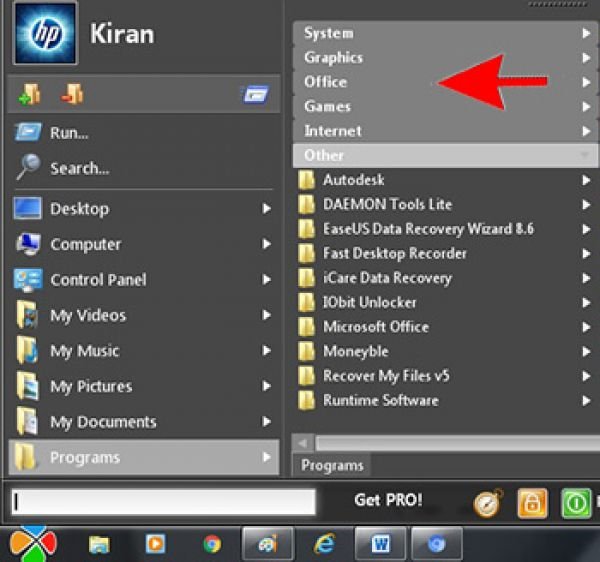Expand the Desktop submenu arrow
Image resolution: width=600 pixels, height=562 pixels.
coord(267,209)
